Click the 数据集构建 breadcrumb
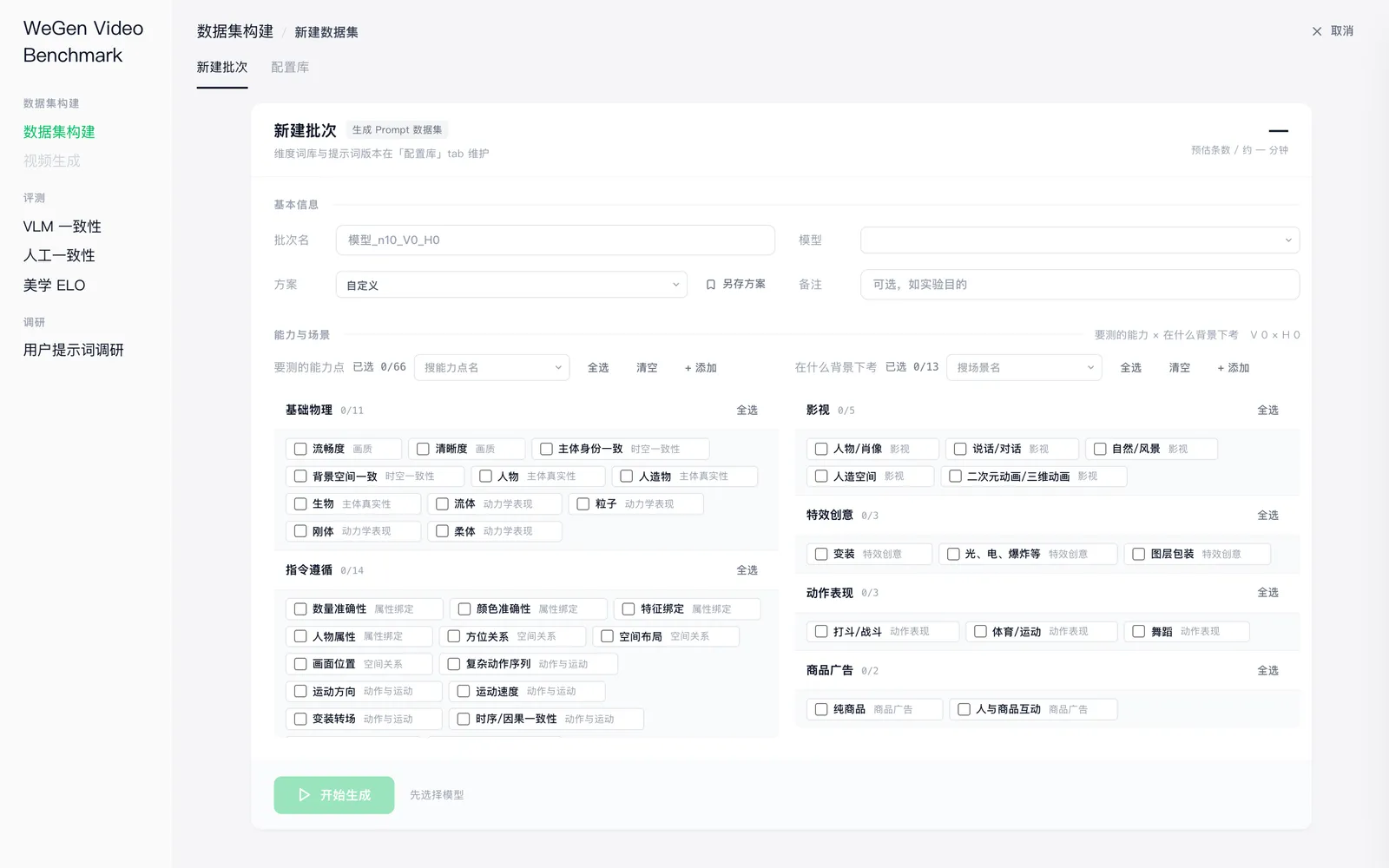 (235, 31)
